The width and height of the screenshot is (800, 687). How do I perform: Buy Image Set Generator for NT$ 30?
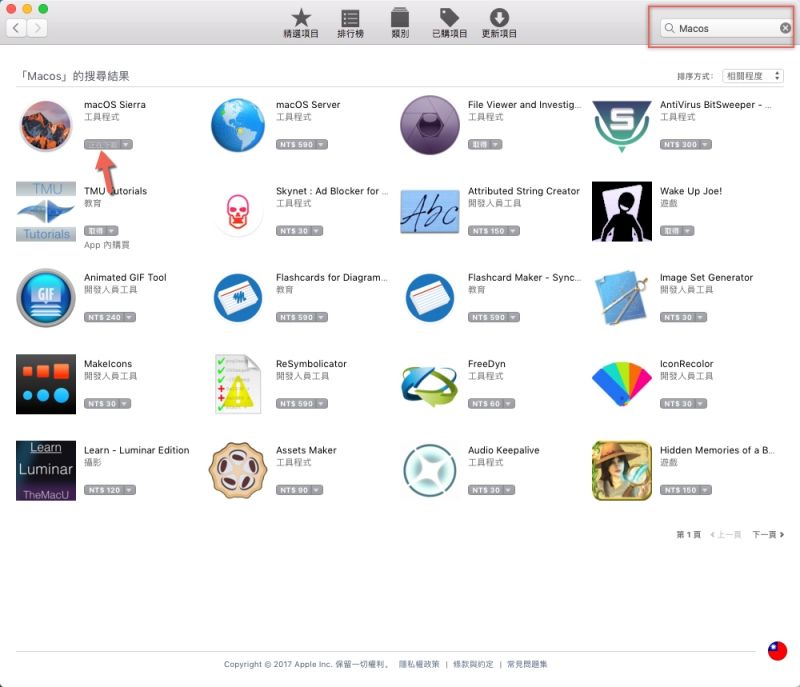coord(678,317)
